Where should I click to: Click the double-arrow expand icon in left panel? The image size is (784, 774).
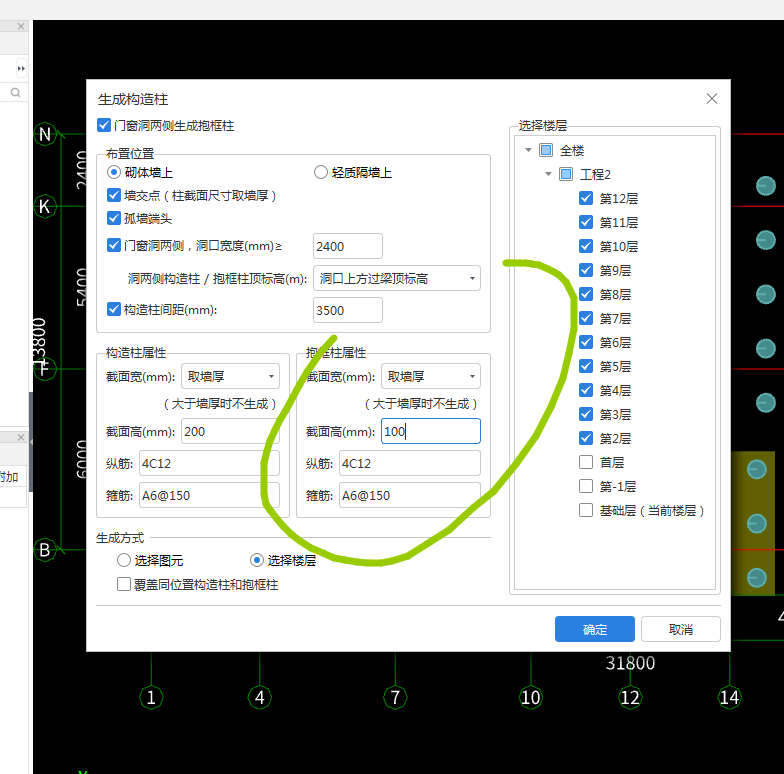[x=21, y=68]
